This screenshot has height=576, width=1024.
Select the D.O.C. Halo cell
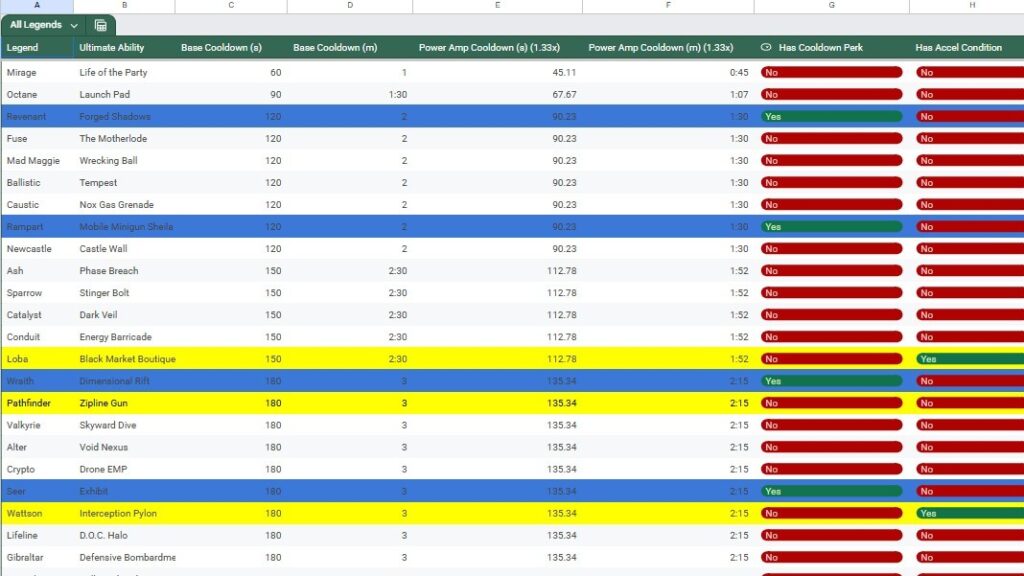click(x=124, y=536)
